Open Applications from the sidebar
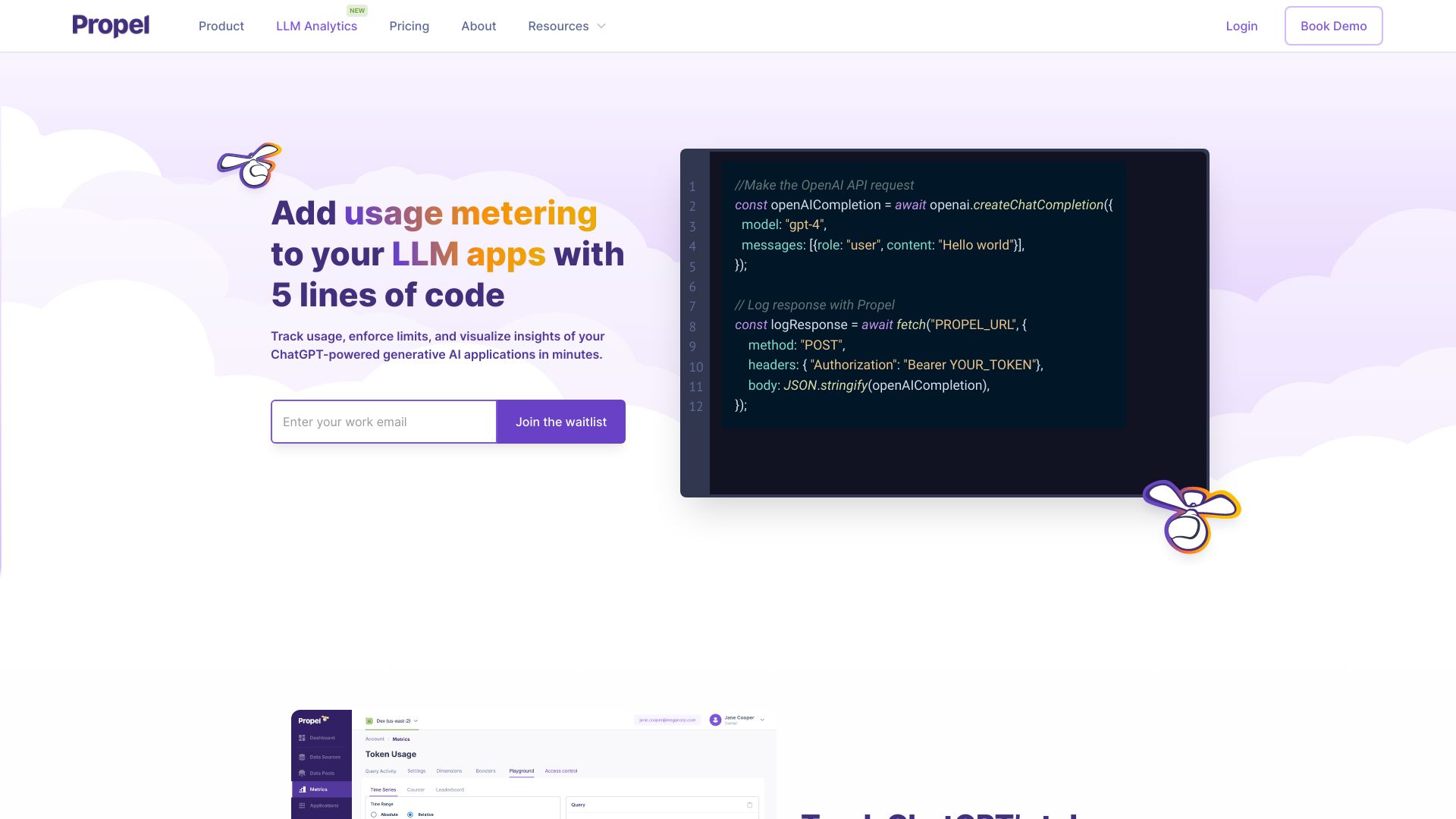The image size is (1456, 819). (301, 805)
